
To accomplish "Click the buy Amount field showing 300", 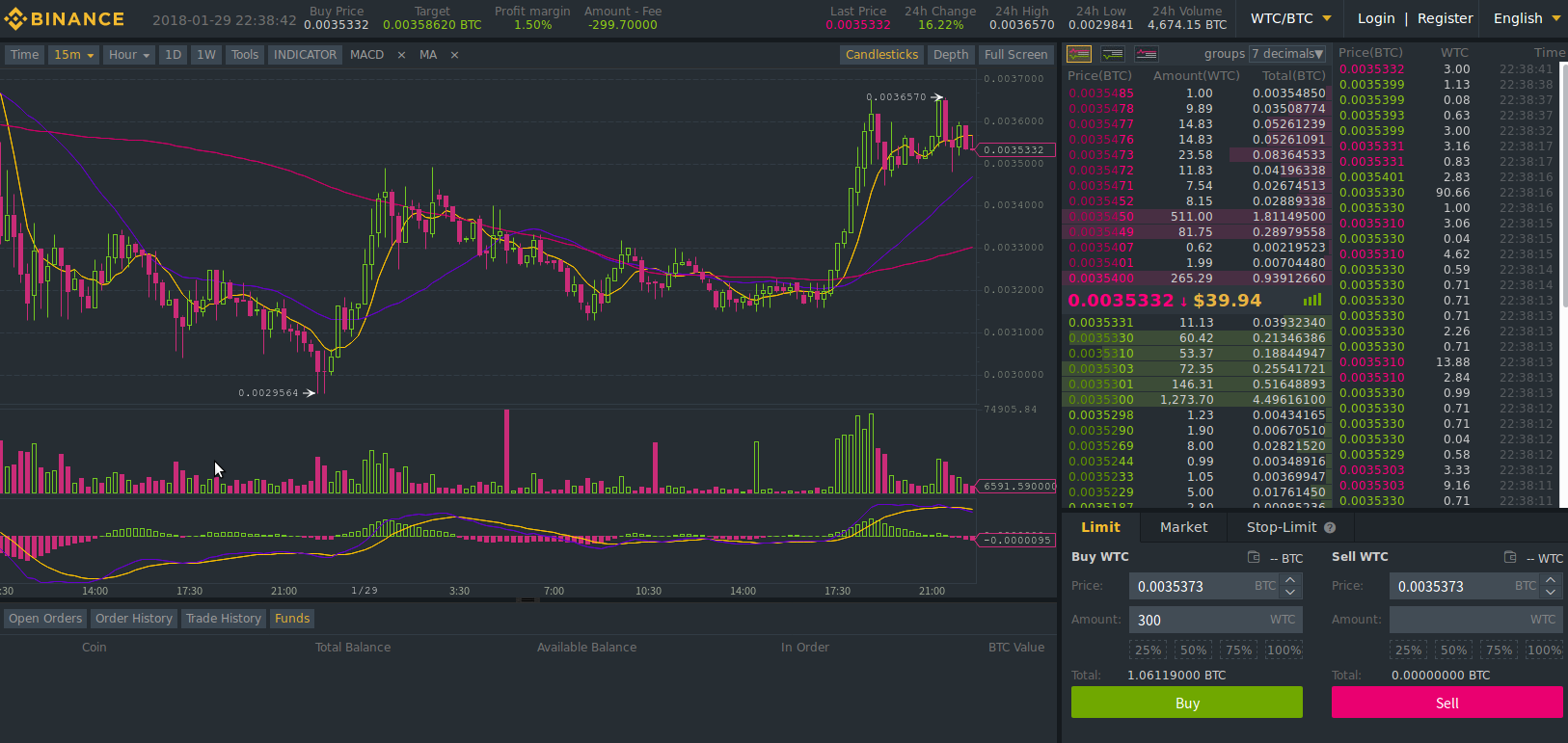I will coord(1216,620).
